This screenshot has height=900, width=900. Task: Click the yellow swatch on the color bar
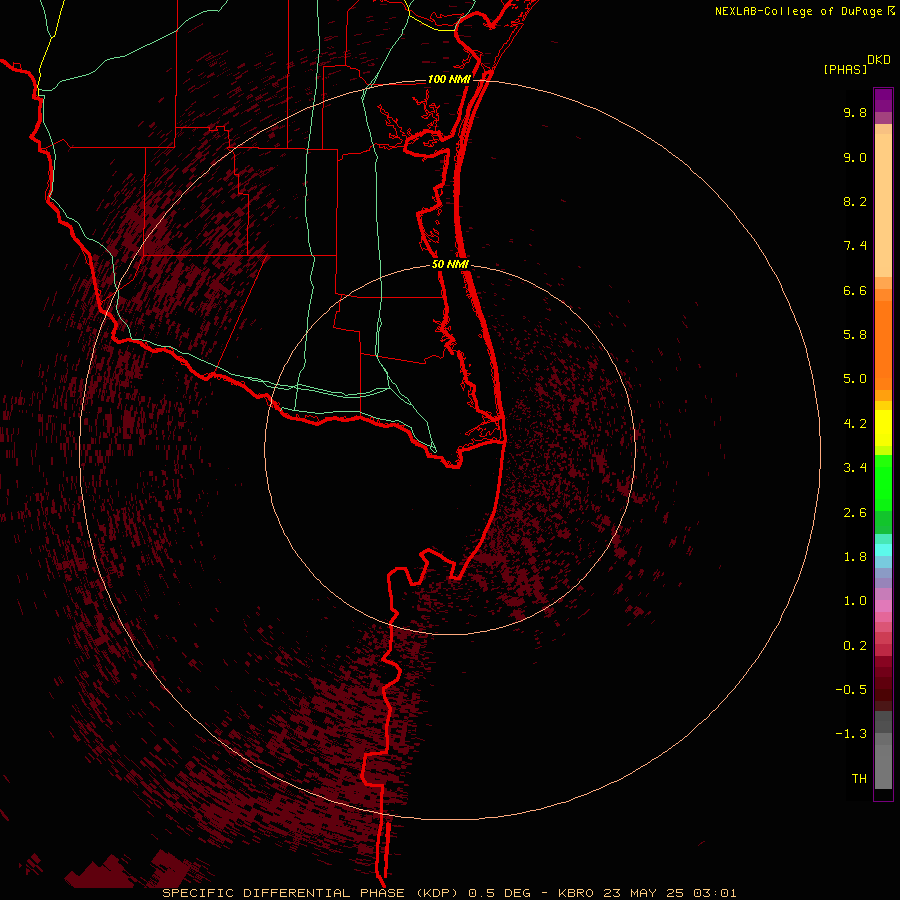[x=883, y=428]
